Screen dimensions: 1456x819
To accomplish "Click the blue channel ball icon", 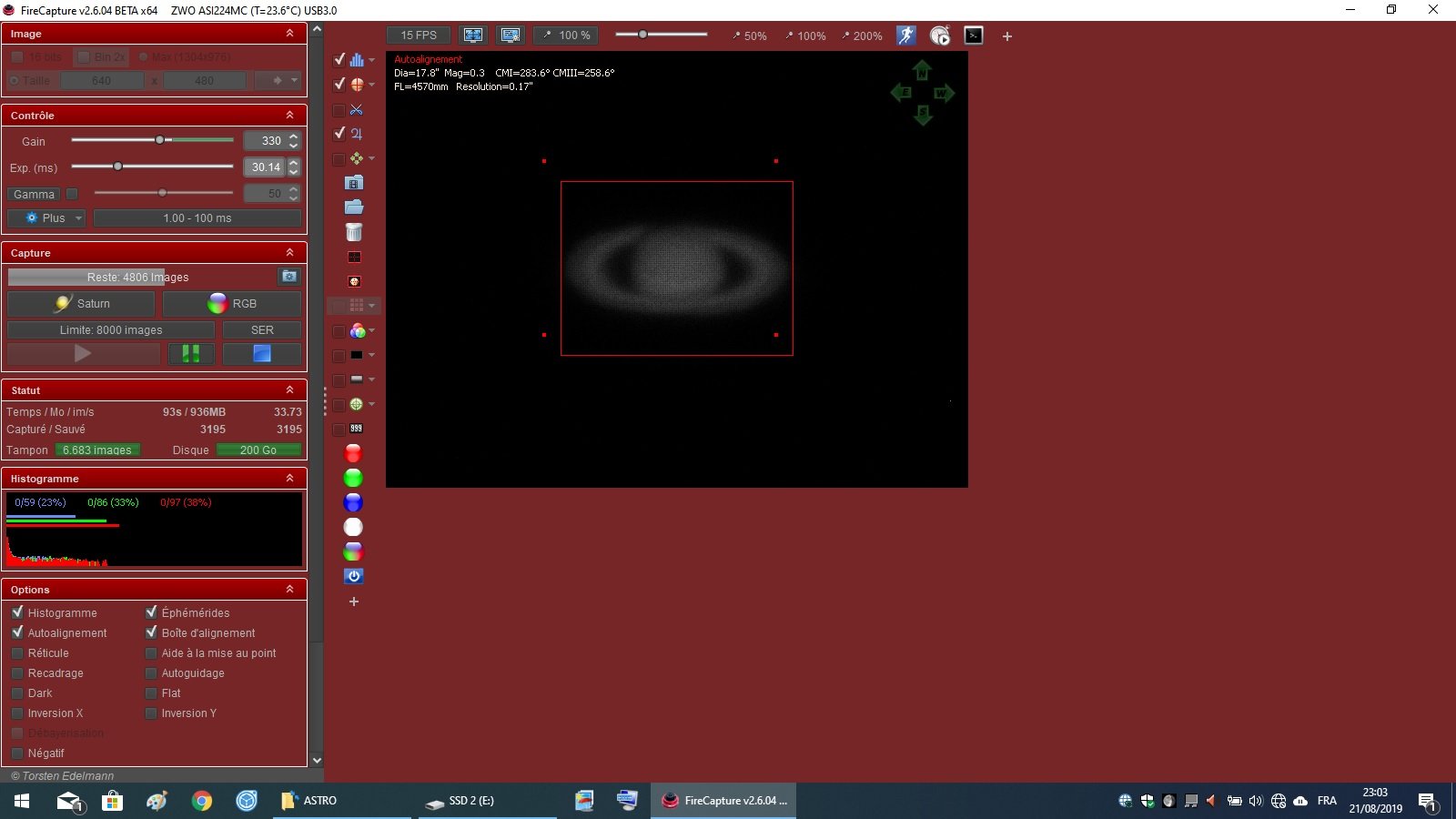I will [x=353, y=502].
